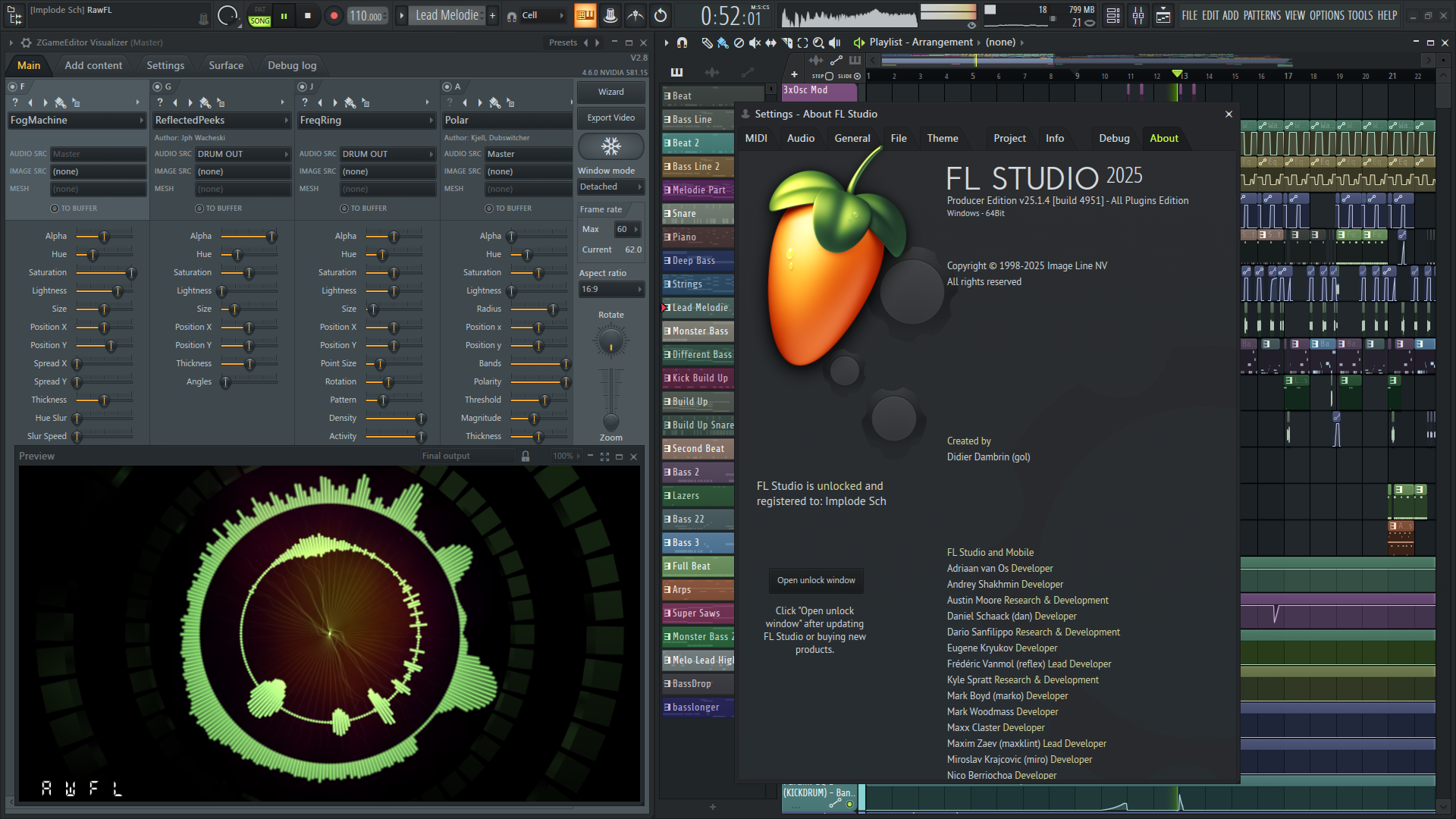This screenshot has height=819, width=1456.
Task: Switch to the MIDI settings tab
Action: click(756, 138)
